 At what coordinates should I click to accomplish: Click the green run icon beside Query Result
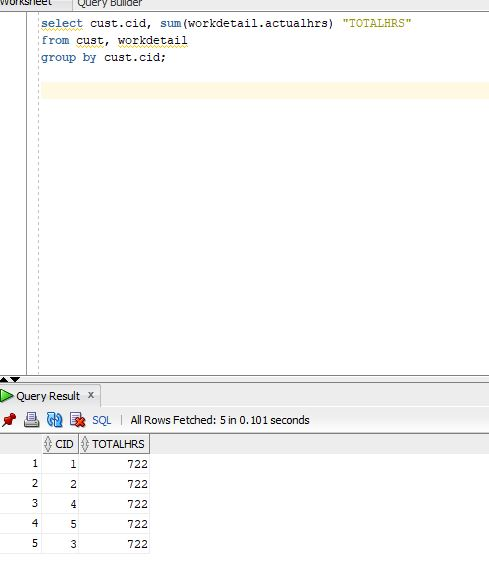click(7, 396)
